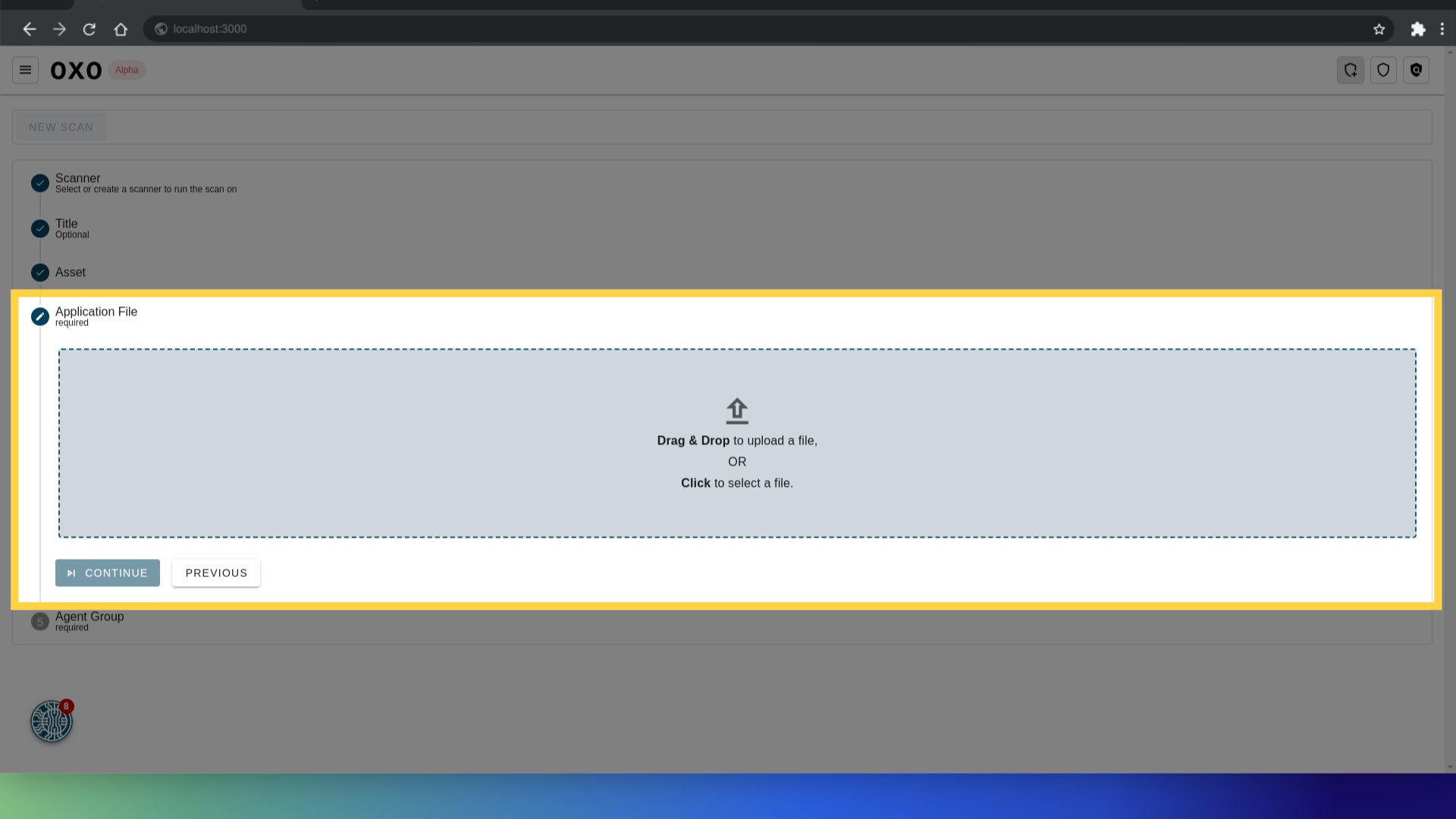Click the circular avatar icon bottom-left
Screen dimensions: 1456x819
pos(51,722)
